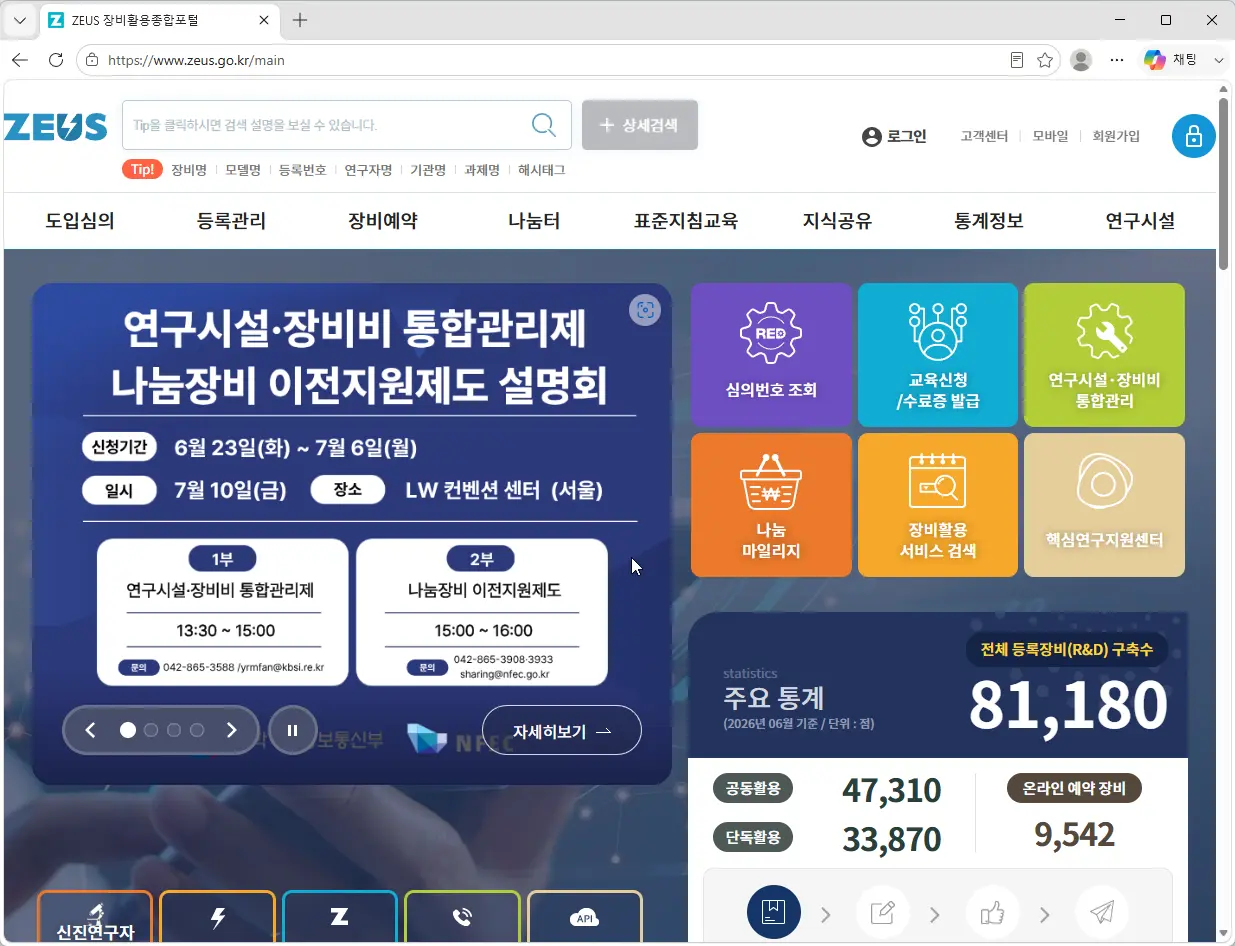This screenshot has width=1235, height=946.
Task: Click the 공동활용 label
Action: coord(753,789)
